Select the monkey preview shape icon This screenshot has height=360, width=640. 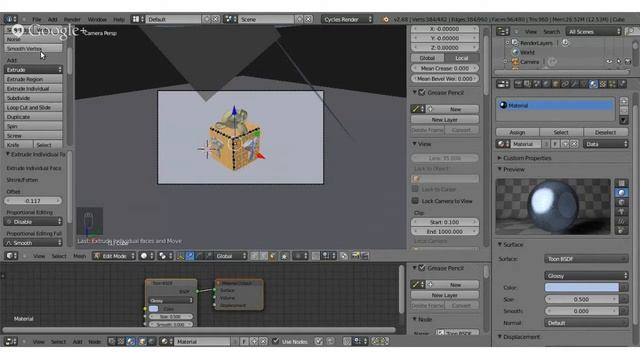(621, 211)
